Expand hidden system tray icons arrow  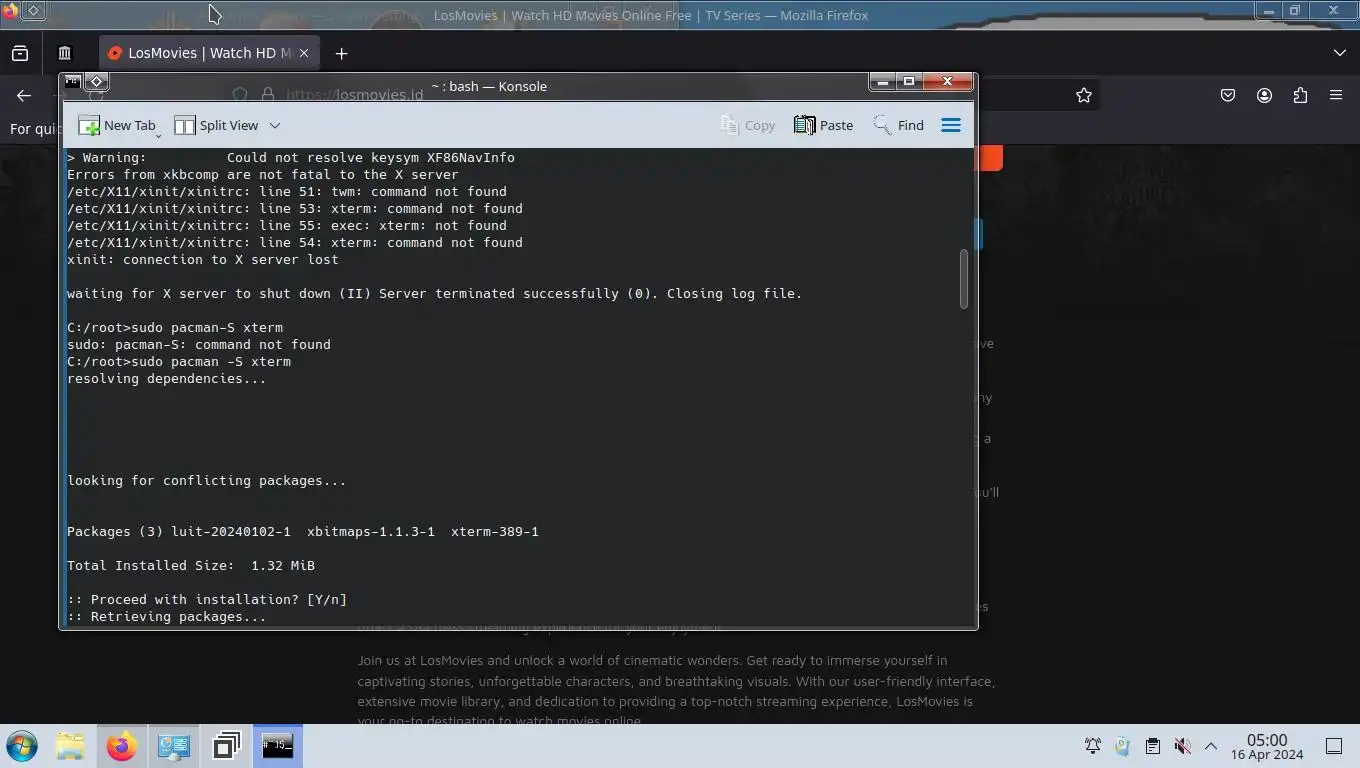click(x=1211, y=746)
